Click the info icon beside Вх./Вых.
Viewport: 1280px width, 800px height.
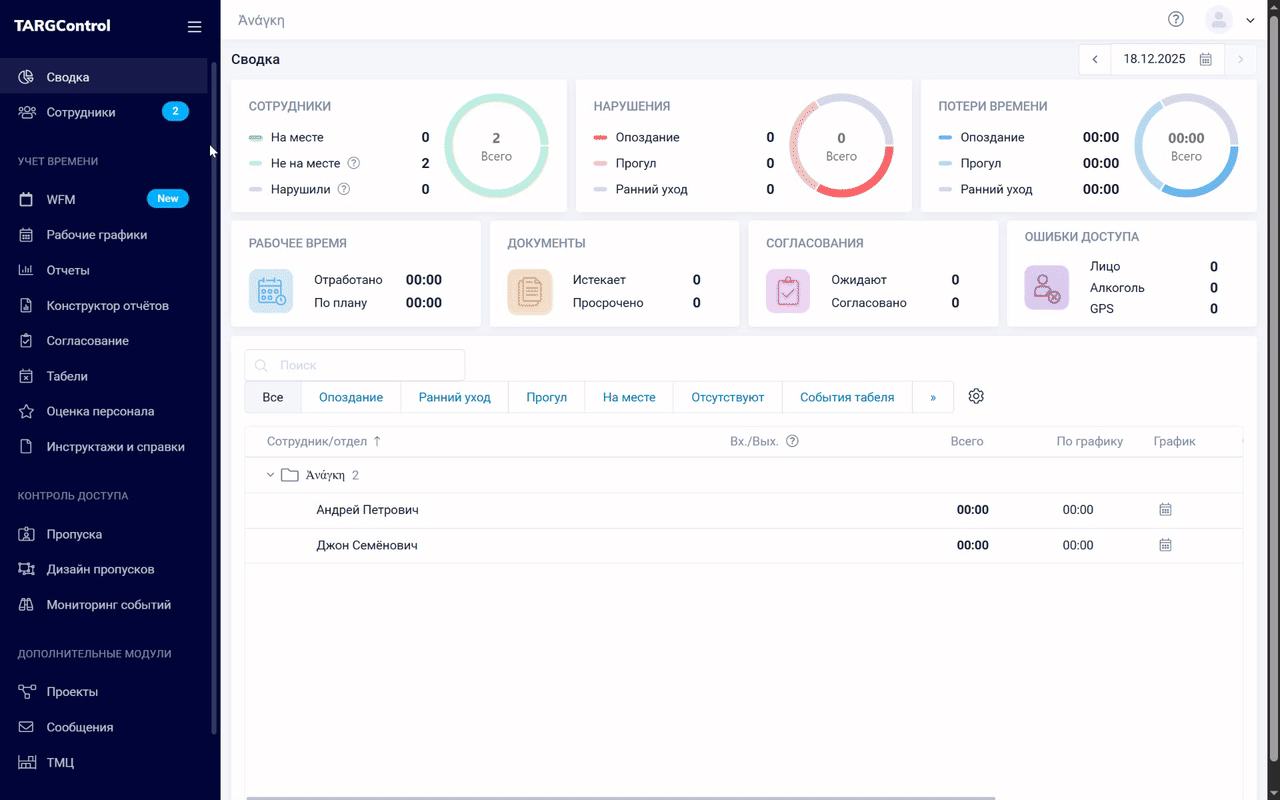pos(792,441)
